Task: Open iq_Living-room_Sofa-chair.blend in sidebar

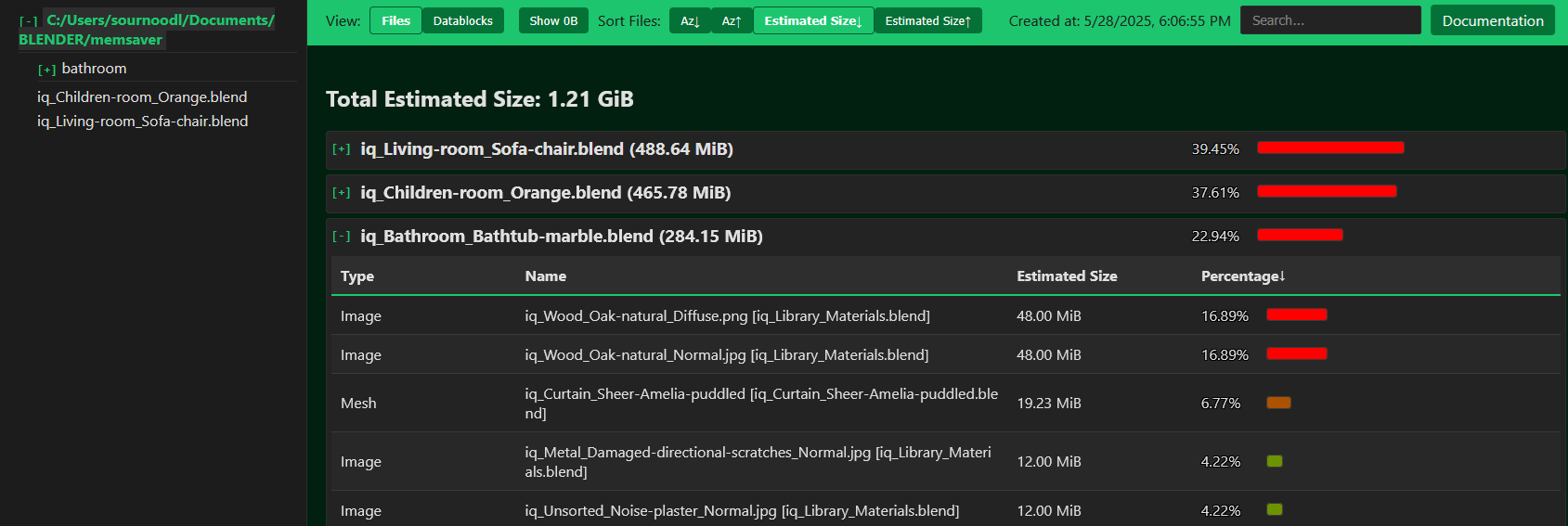Action: click(142, 121)
